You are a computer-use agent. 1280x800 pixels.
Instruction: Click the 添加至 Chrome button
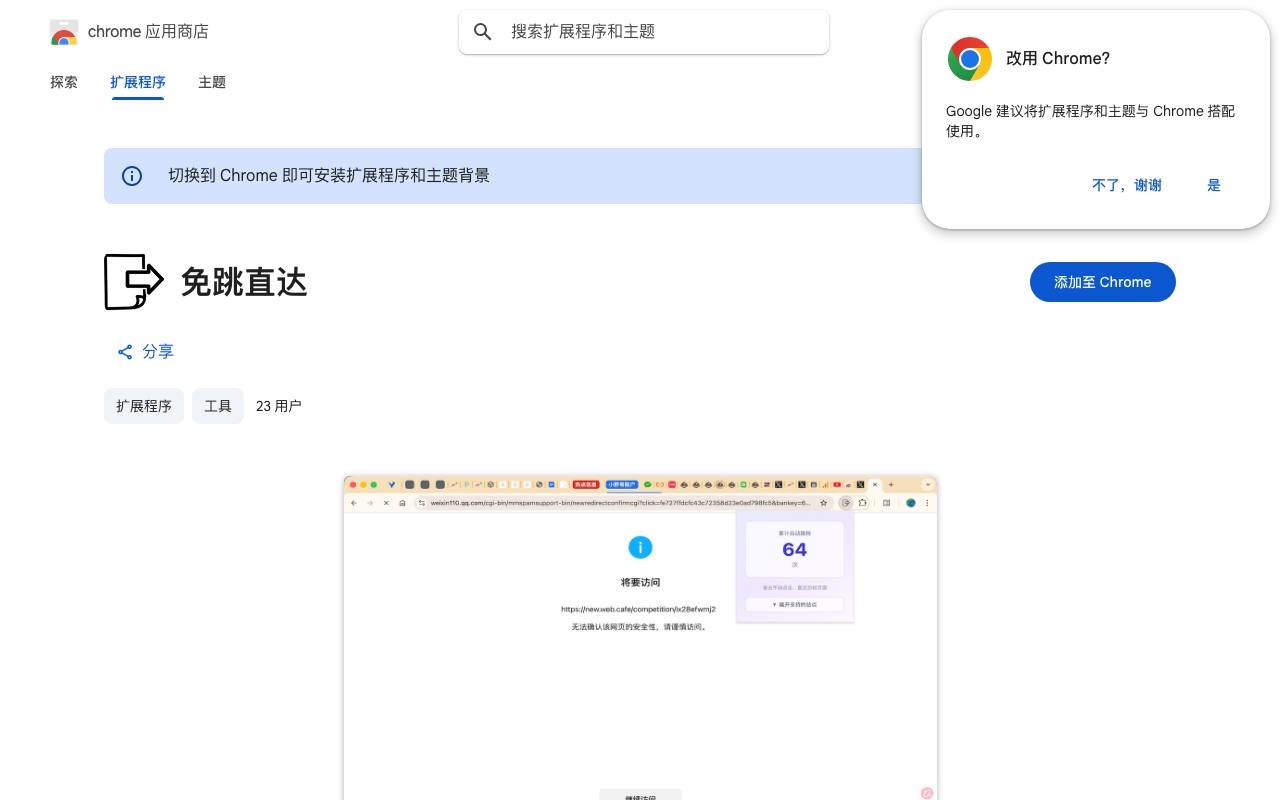click(x=1103, y=282)
